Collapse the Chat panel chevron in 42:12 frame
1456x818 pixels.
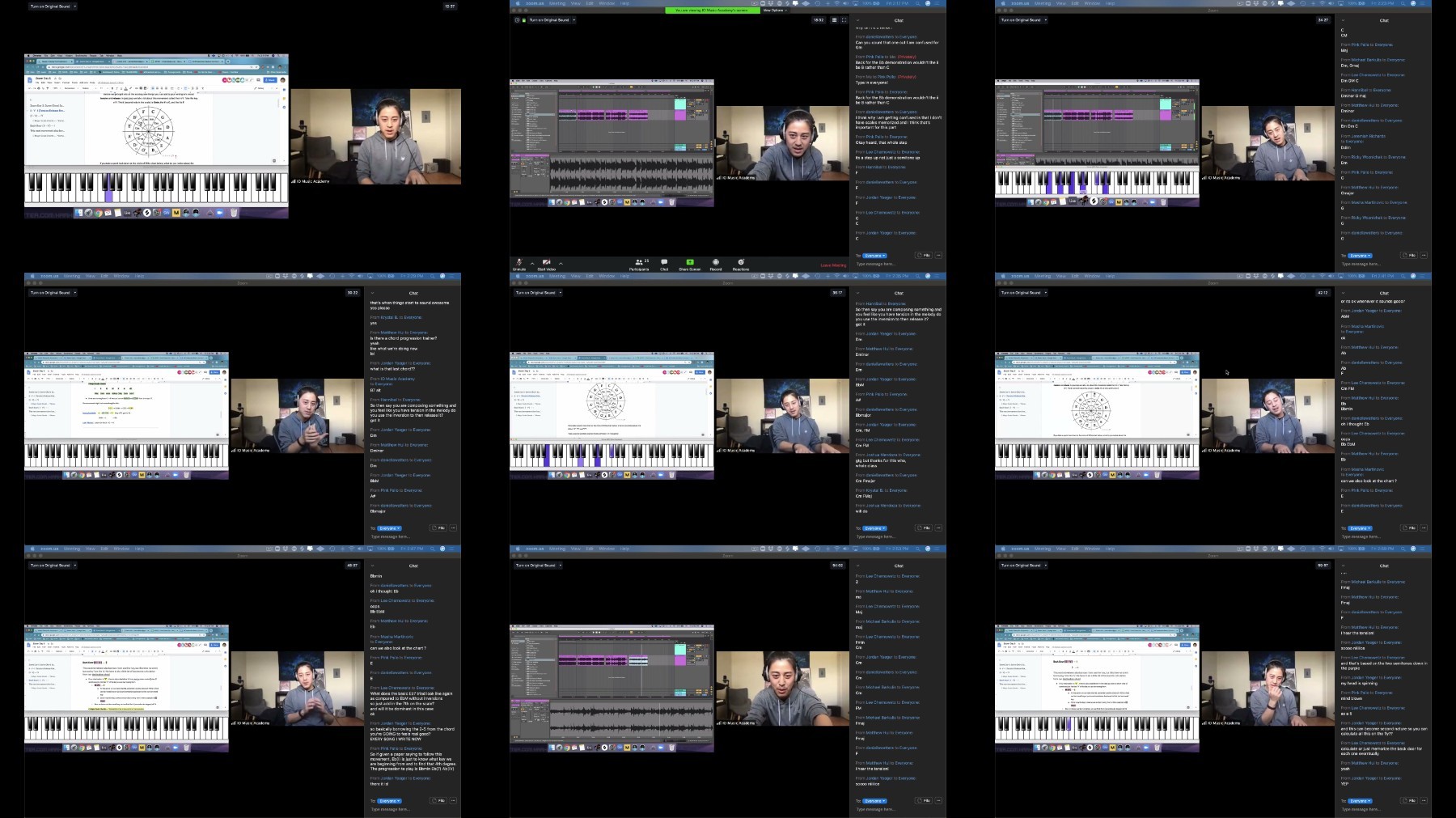point(1343,293)
